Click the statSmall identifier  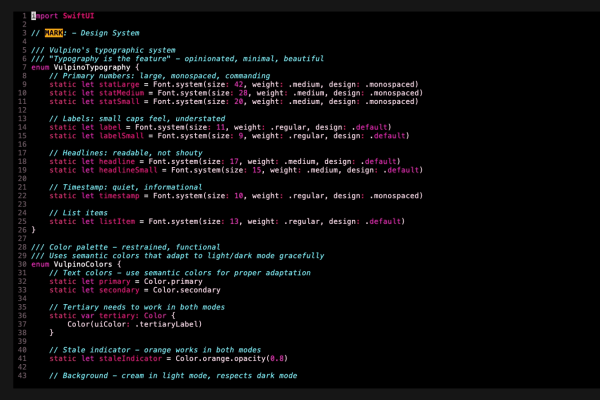point(119,101)
